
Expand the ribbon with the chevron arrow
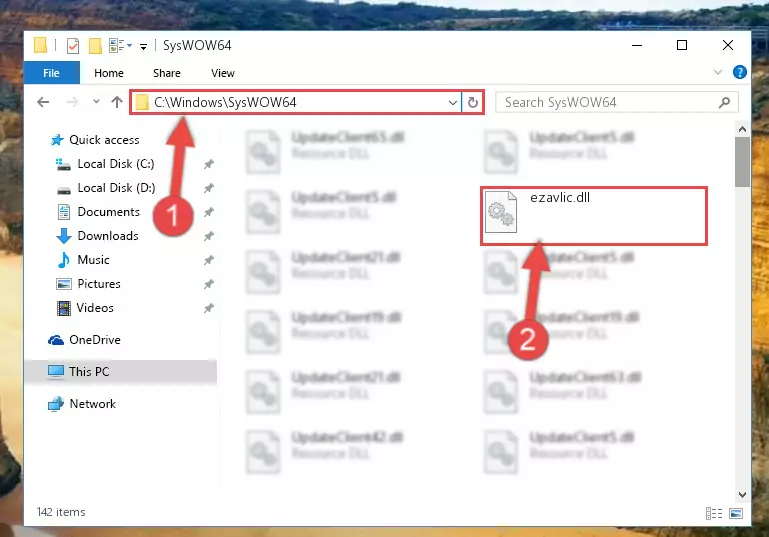point(718,72)
